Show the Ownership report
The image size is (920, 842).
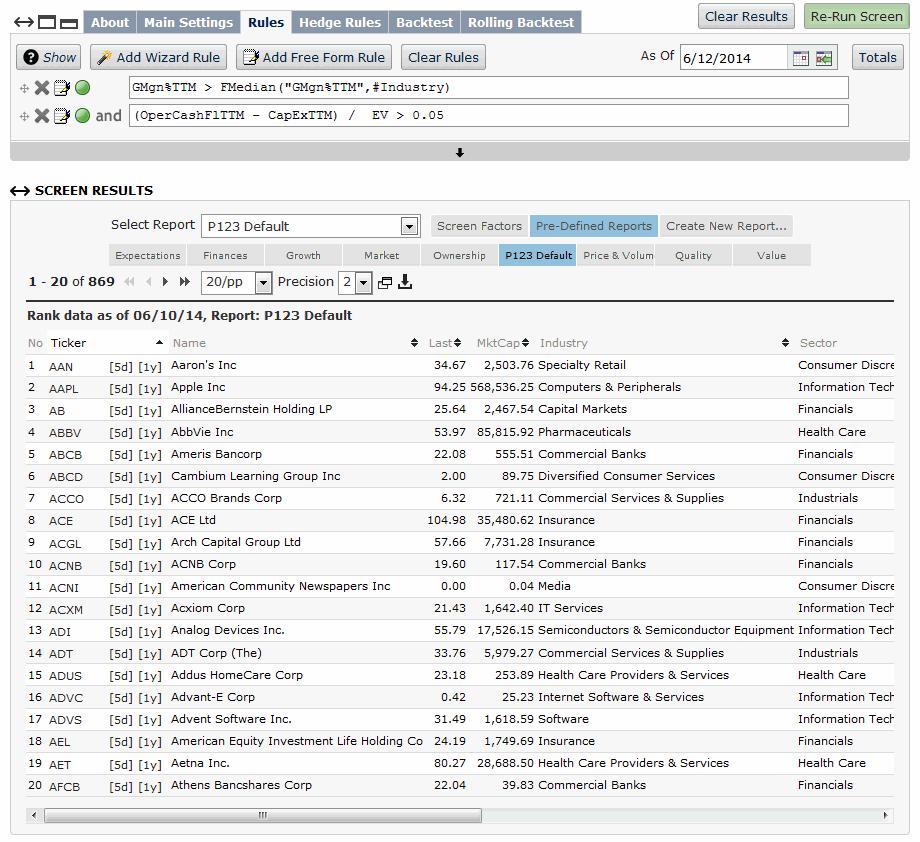[x=459, y=255]
